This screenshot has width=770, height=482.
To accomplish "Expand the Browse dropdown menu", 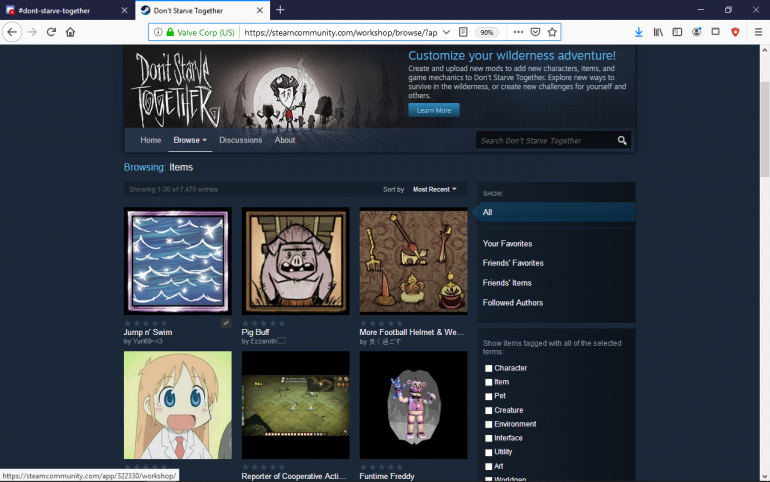I will [x=190, y=140].
